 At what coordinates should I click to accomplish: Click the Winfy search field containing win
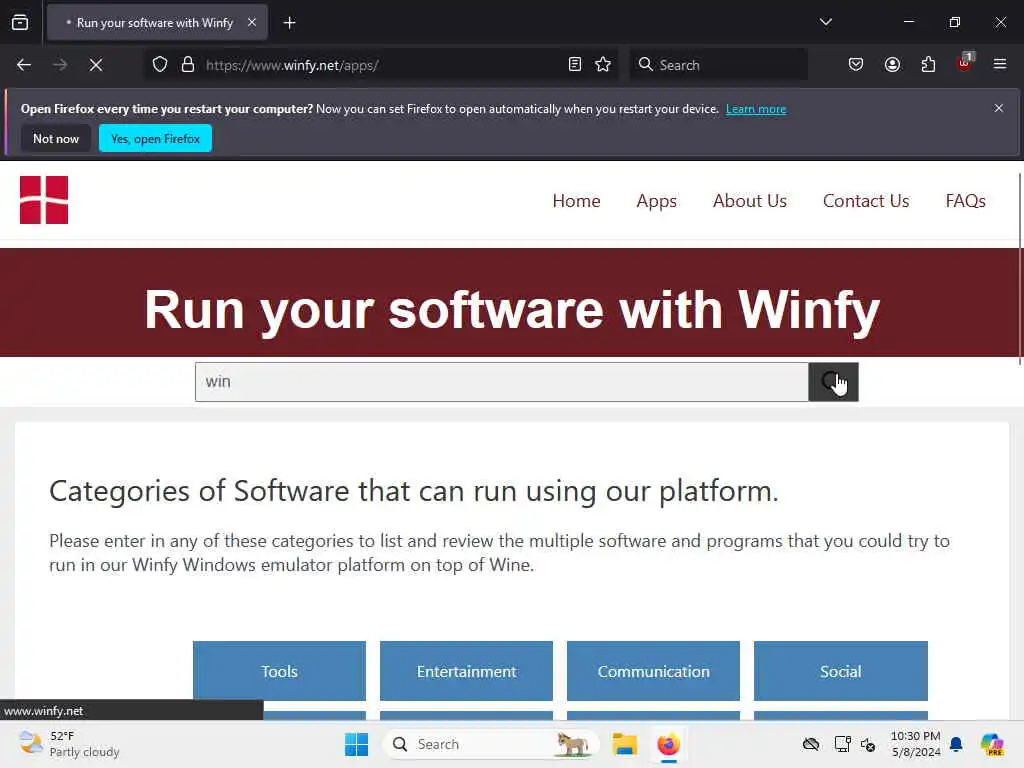502,382
